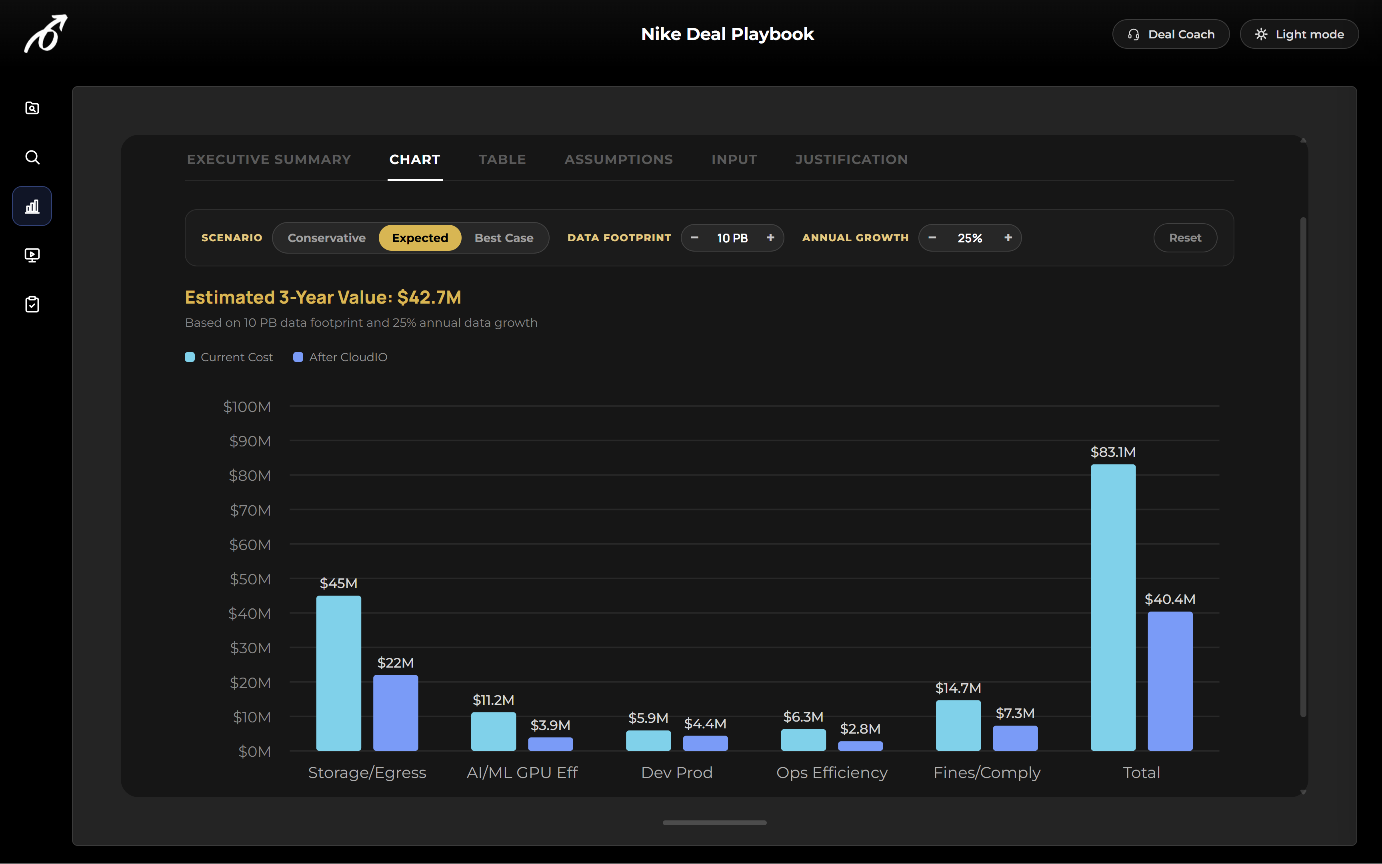The image size is (1382, 864).
Task: Click the 10 PB data footprint value
Action: [732, 238]
